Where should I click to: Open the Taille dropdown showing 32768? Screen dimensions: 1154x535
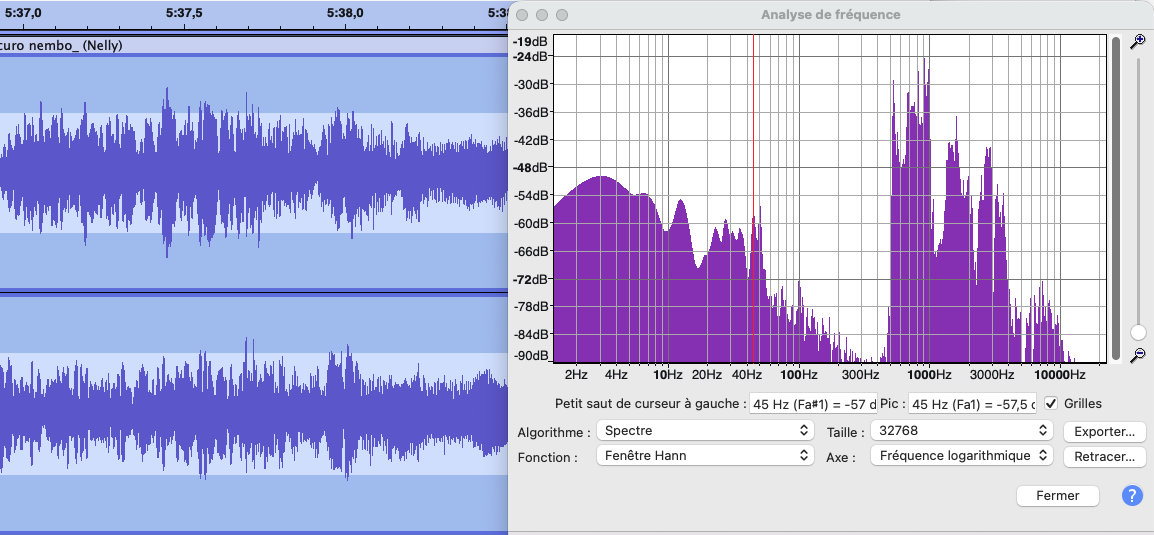tap(962, 431)
